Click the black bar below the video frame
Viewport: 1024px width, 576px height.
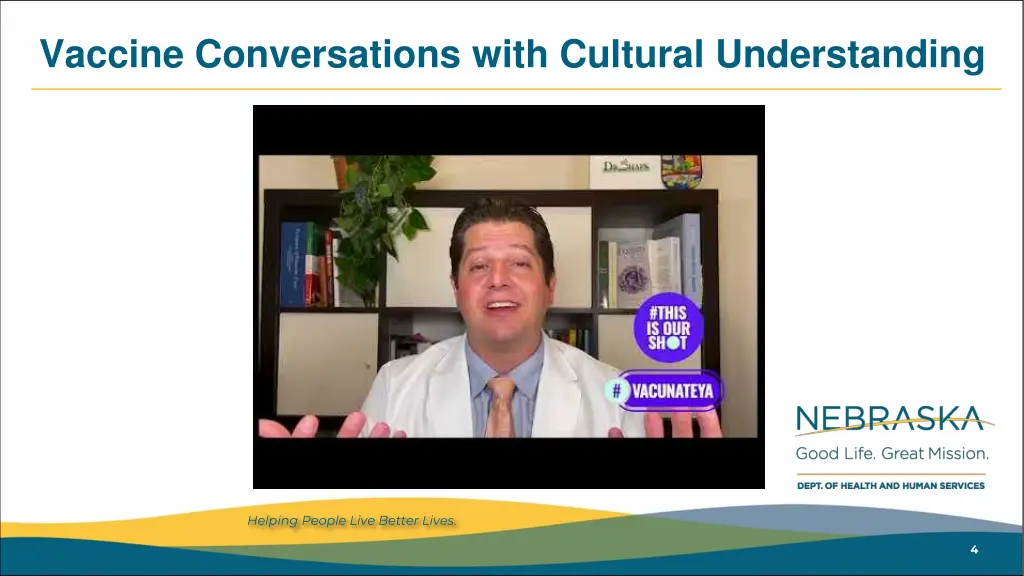point(509,463)
